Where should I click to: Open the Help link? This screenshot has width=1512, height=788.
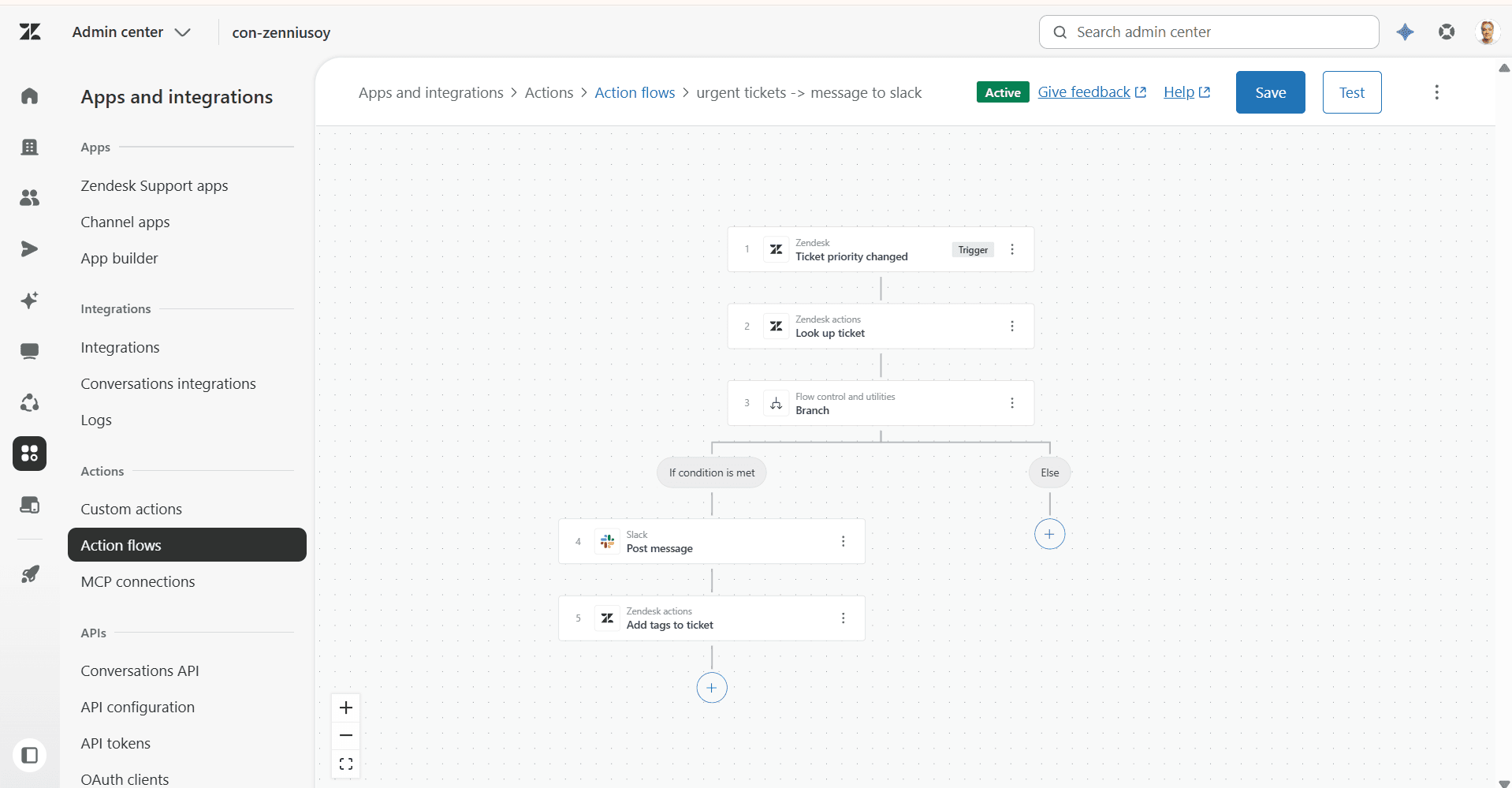1186,92
